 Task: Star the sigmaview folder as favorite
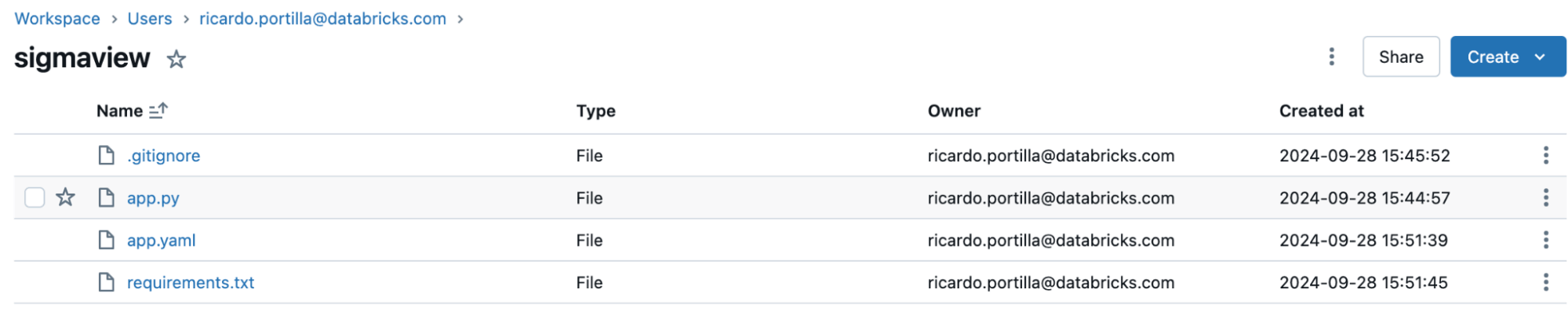(x=176, y=59)
